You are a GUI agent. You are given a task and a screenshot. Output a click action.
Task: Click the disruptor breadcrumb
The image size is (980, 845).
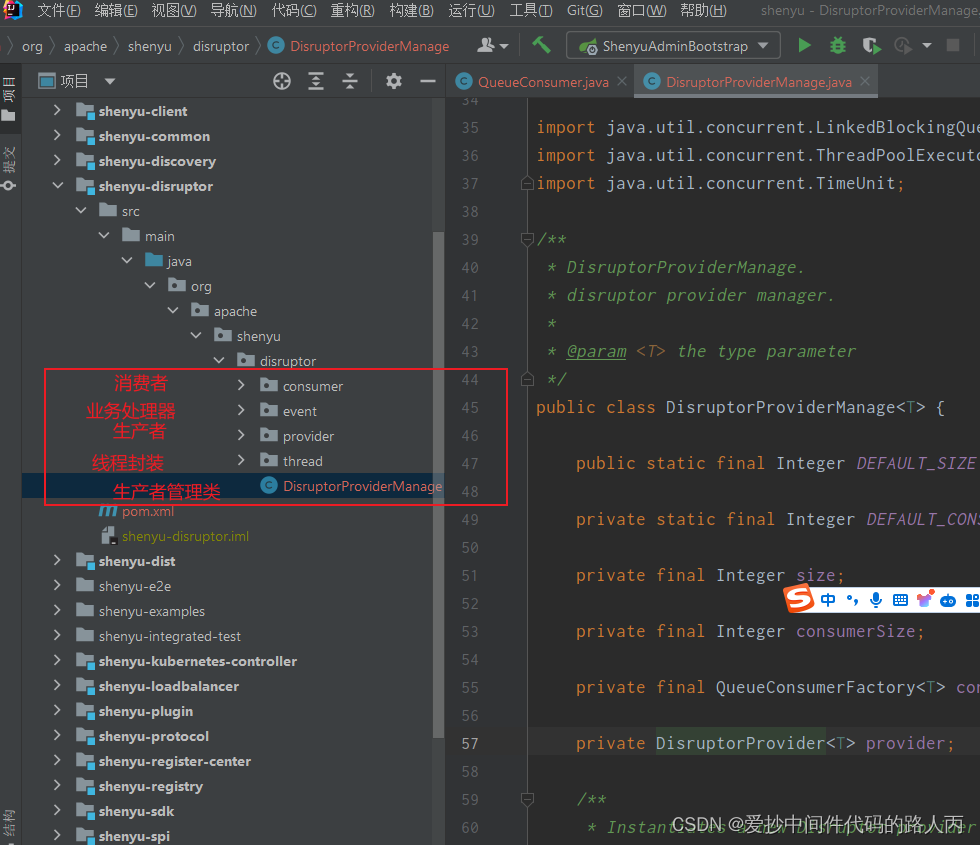coord(221,46)
